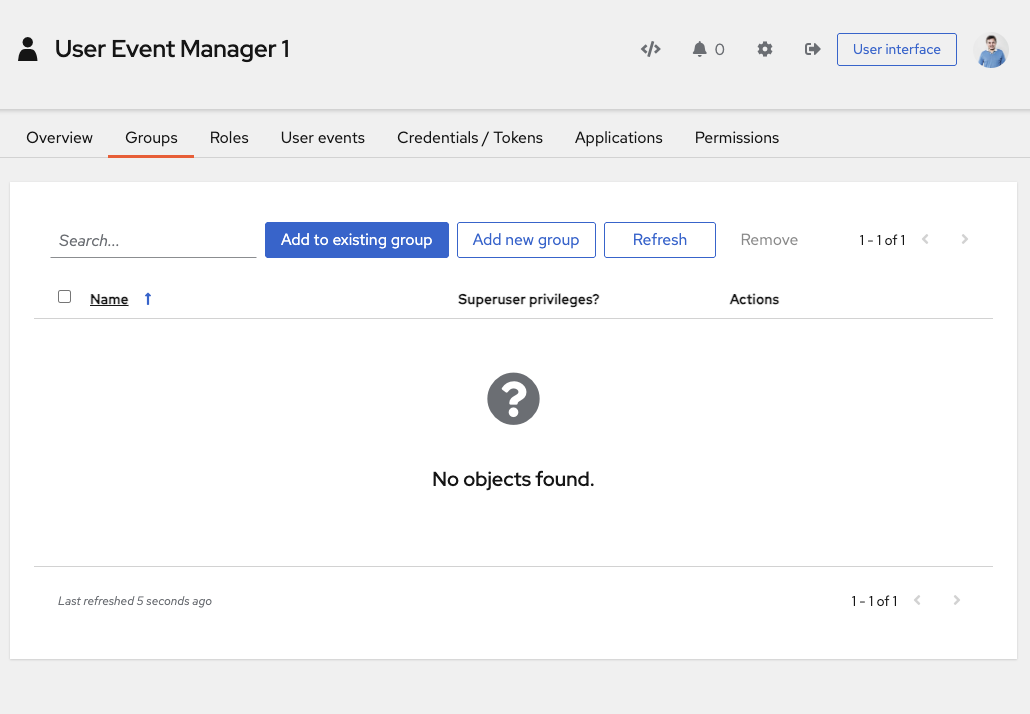The width and height of the screenshot is (1030, 714).
Task: Click previous page arrow in bottom pagination
Action: (x=918, y=601)
